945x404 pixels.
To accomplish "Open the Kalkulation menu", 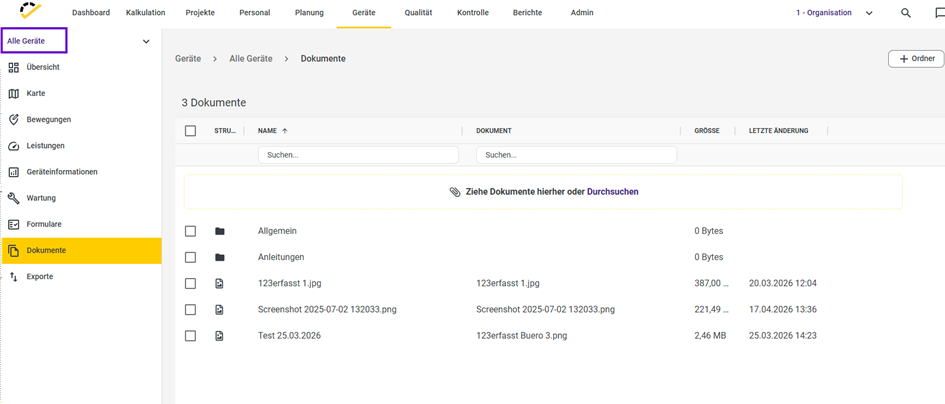I will pos(146,13).
